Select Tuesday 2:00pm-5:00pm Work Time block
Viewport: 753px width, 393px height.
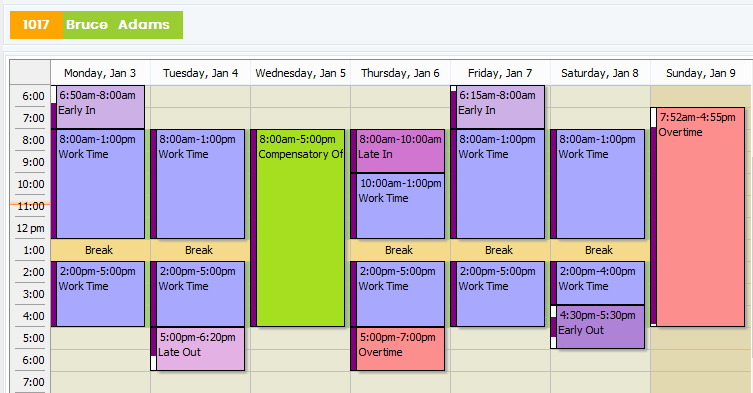(198, 294)
